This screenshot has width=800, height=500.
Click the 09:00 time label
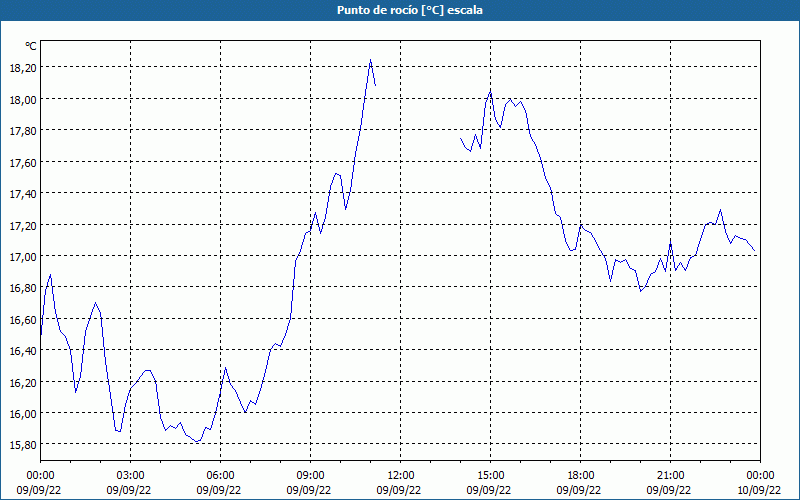(311, 476)
